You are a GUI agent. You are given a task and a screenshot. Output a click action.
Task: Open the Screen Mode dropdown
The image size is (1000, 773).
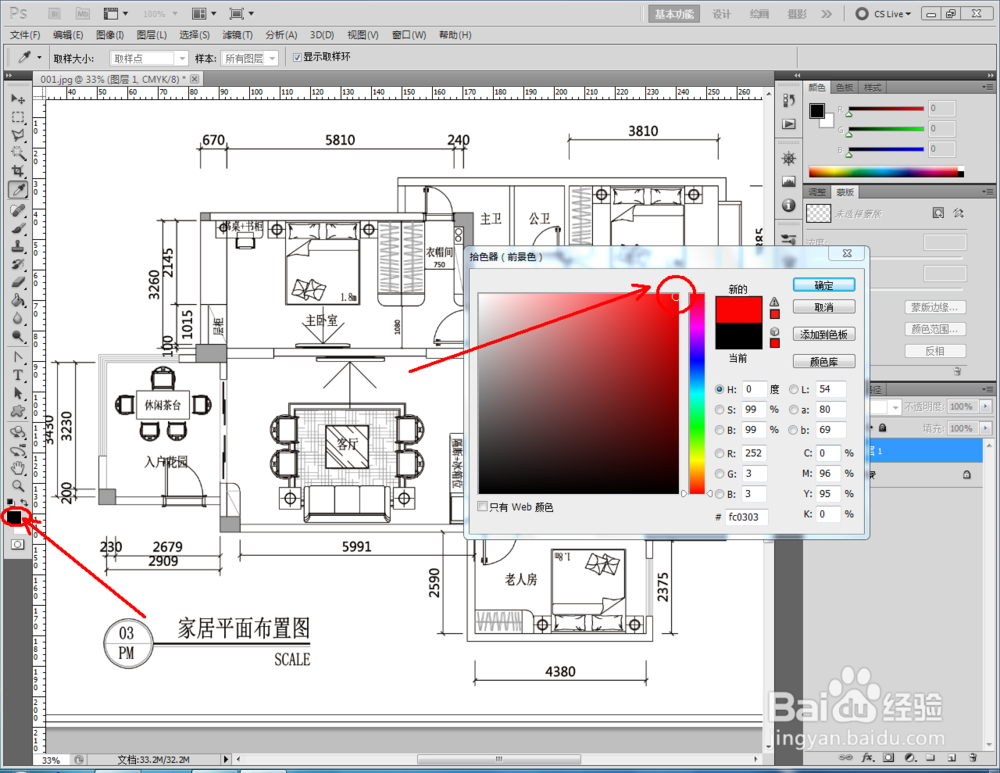242,13
